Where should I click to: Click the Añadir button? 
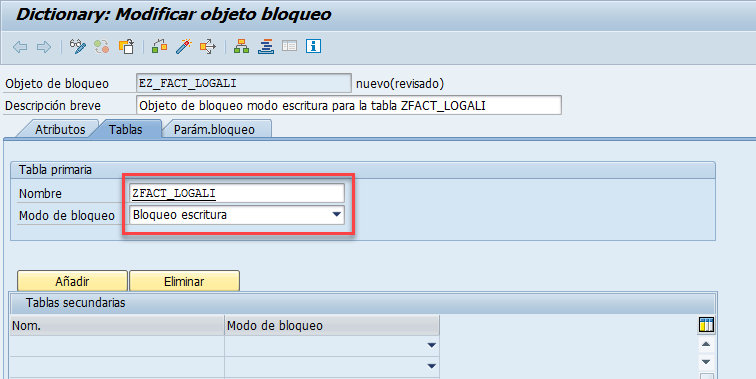click(72, 281)
